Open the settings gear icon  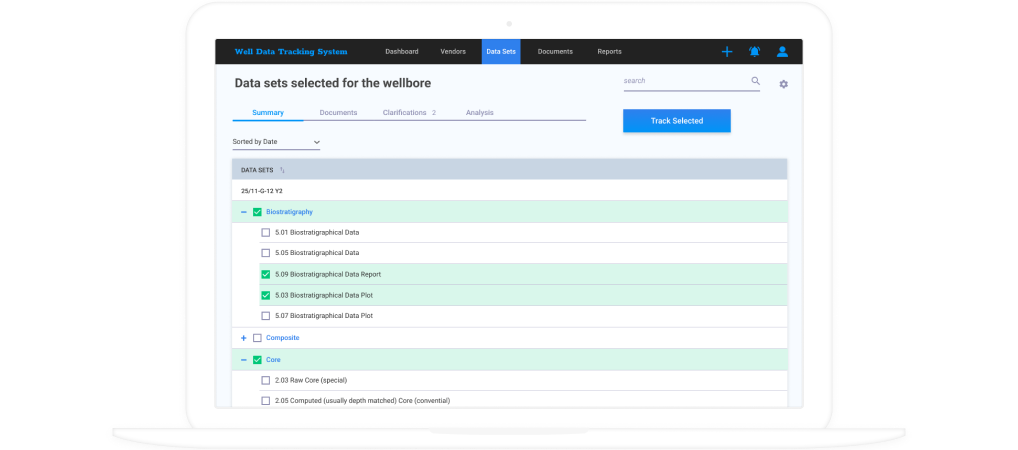coord(784,84)
